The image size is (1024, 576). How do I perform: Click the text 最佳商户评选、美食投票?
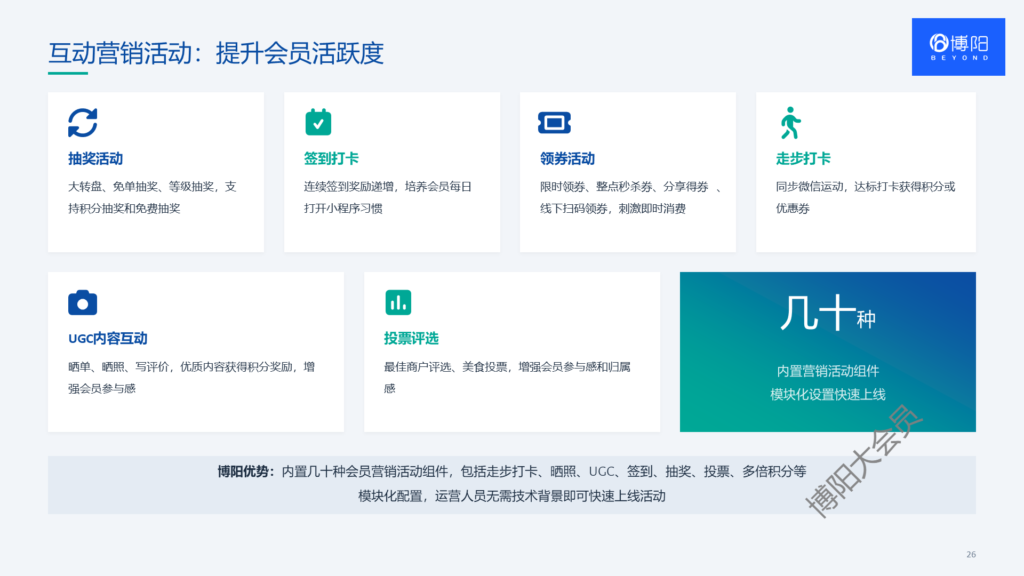(445, 367)
